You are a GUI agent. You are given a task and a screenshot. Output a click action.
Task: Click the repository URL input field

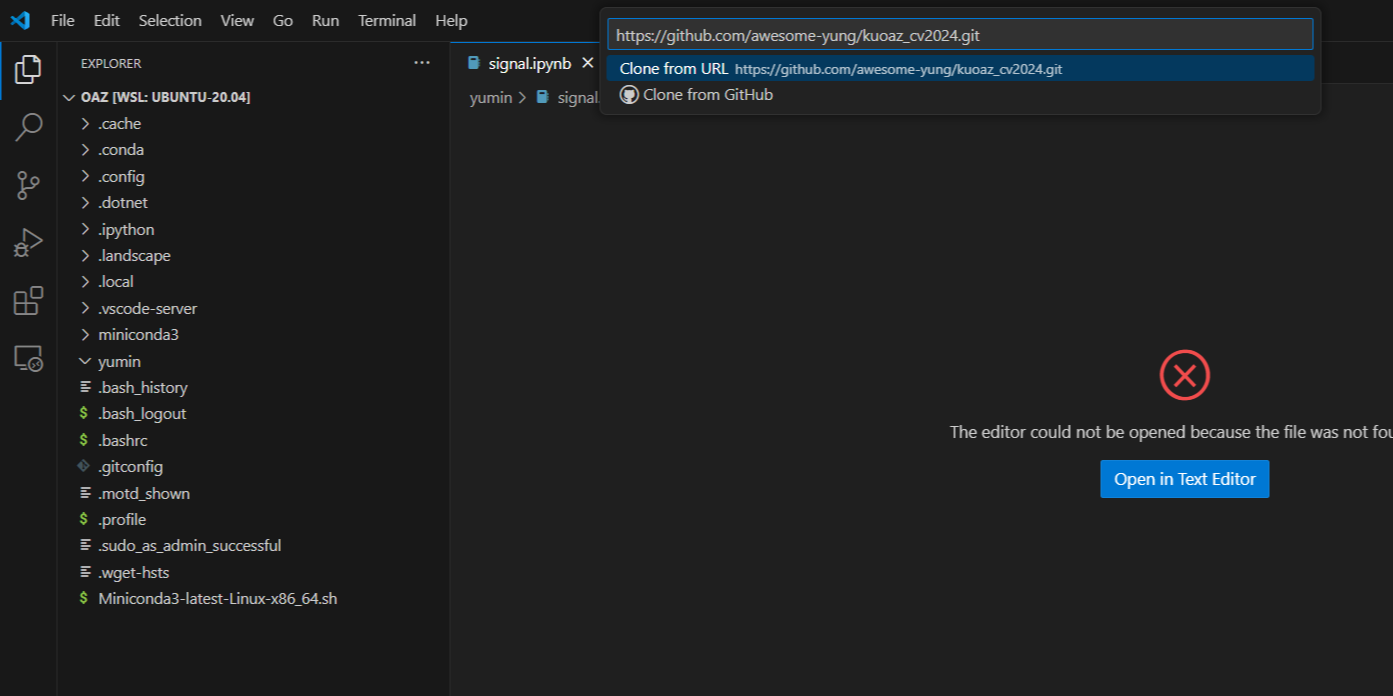(960, 34)
